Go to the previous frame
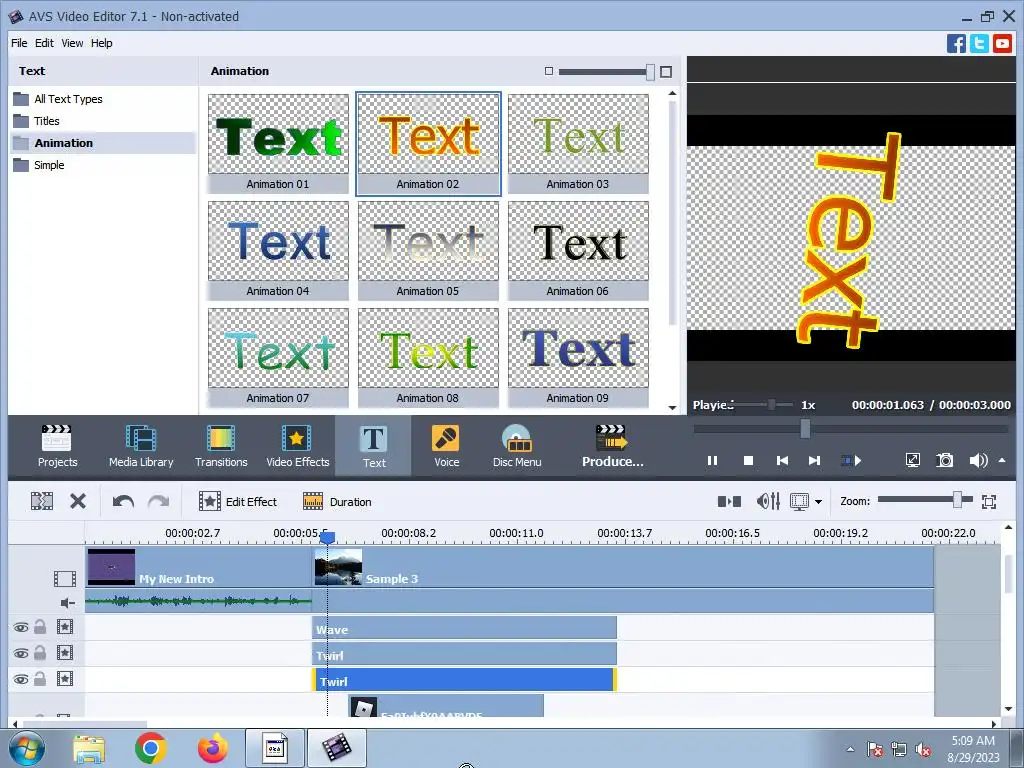 click(782, 460)
